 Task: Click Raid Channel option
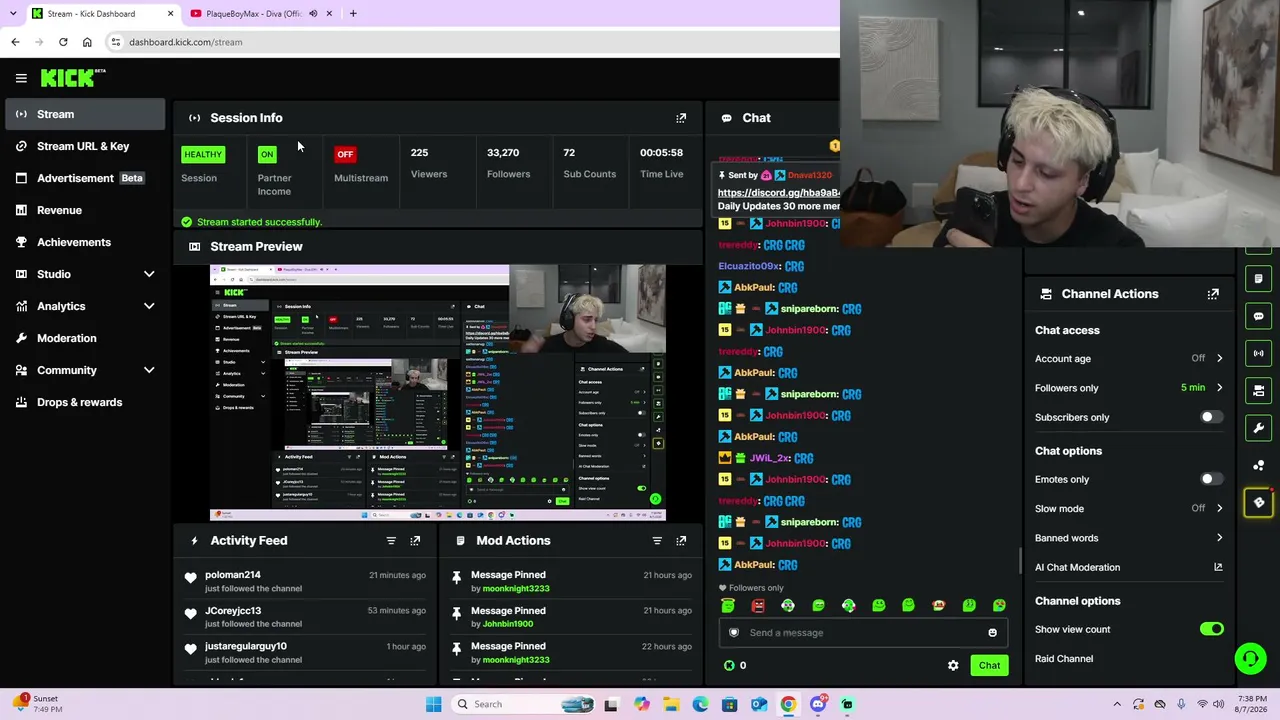point(1064,659)
